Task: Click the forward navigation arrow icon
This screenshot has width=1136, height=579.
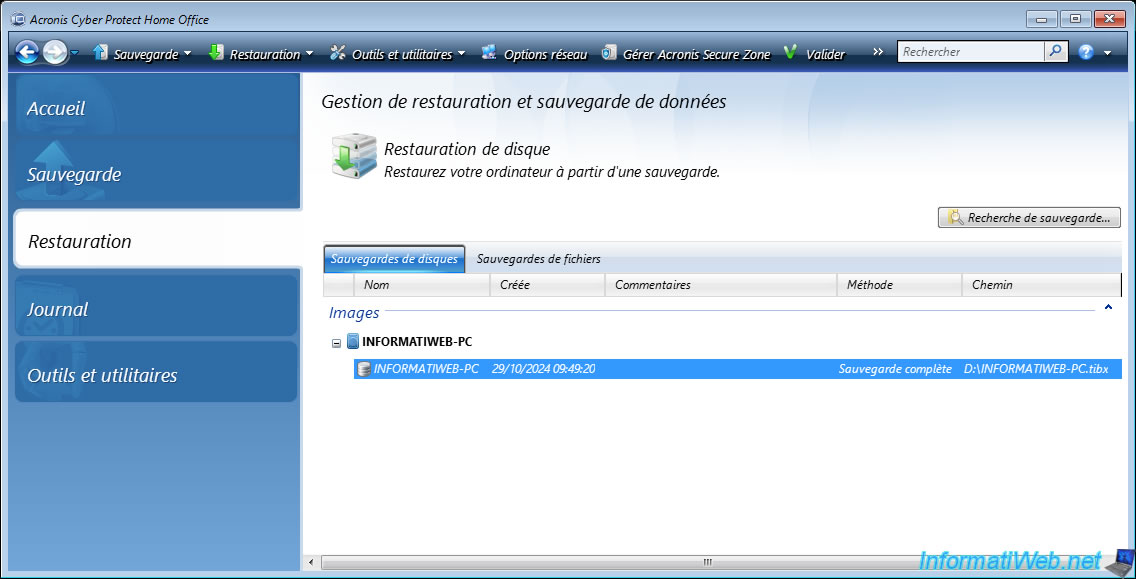Action: pyautogui.click(x=55, y=53)
